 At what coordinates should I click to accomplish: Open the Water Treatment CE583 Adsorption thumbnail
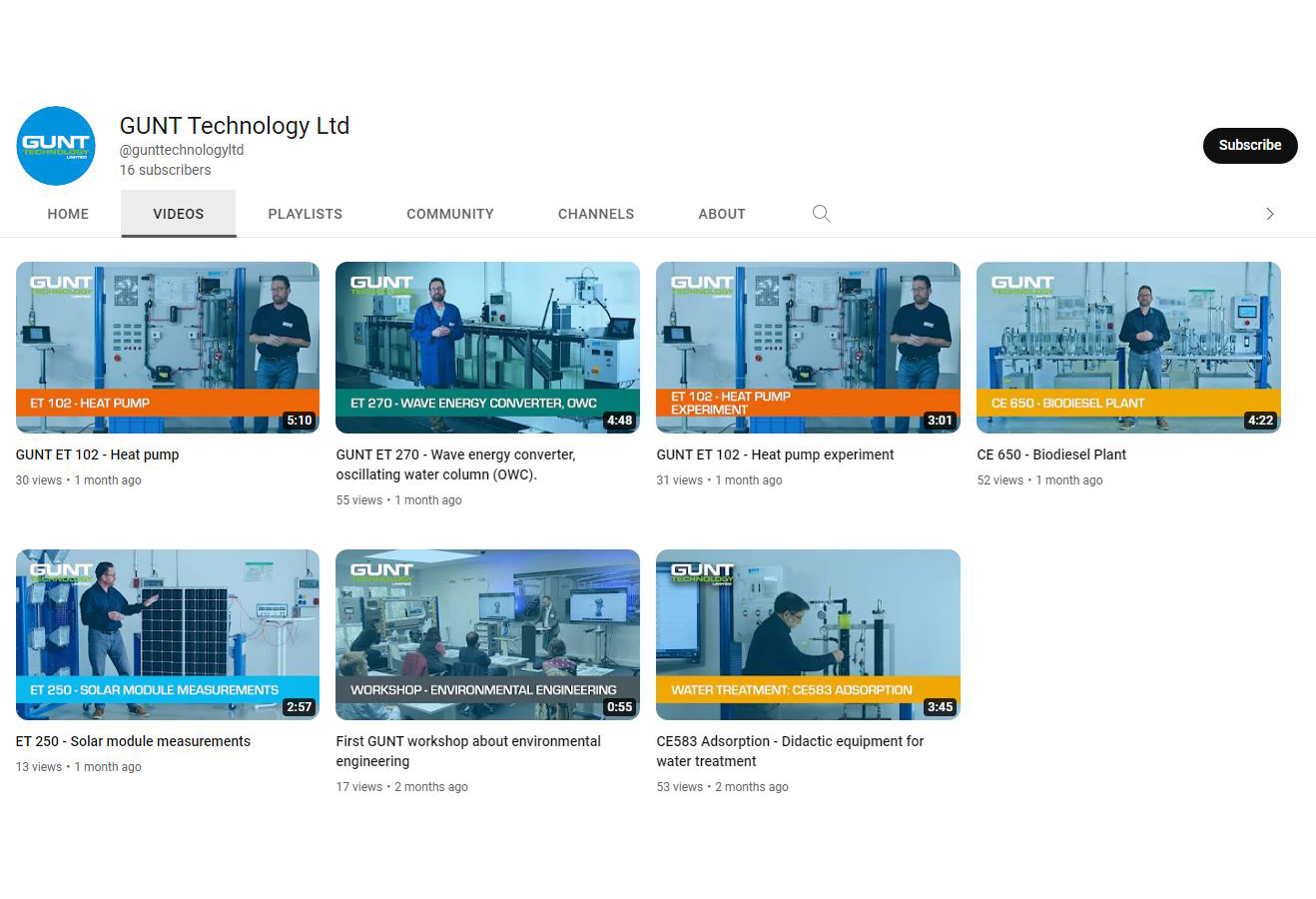808,634
